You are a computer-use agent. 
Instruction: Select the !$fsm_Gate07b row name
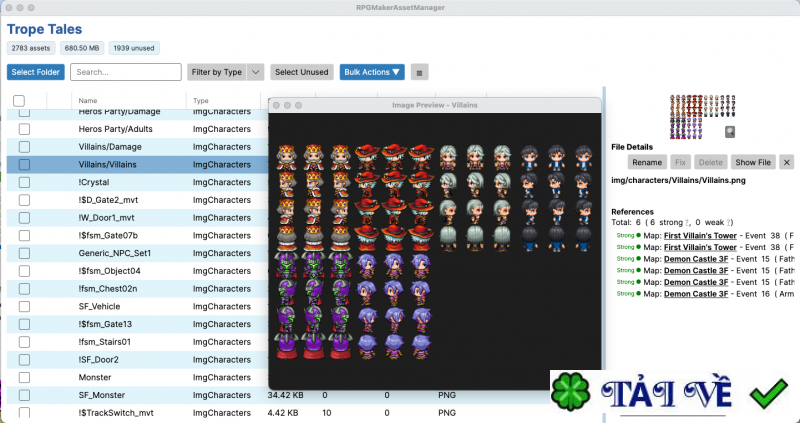108,236
